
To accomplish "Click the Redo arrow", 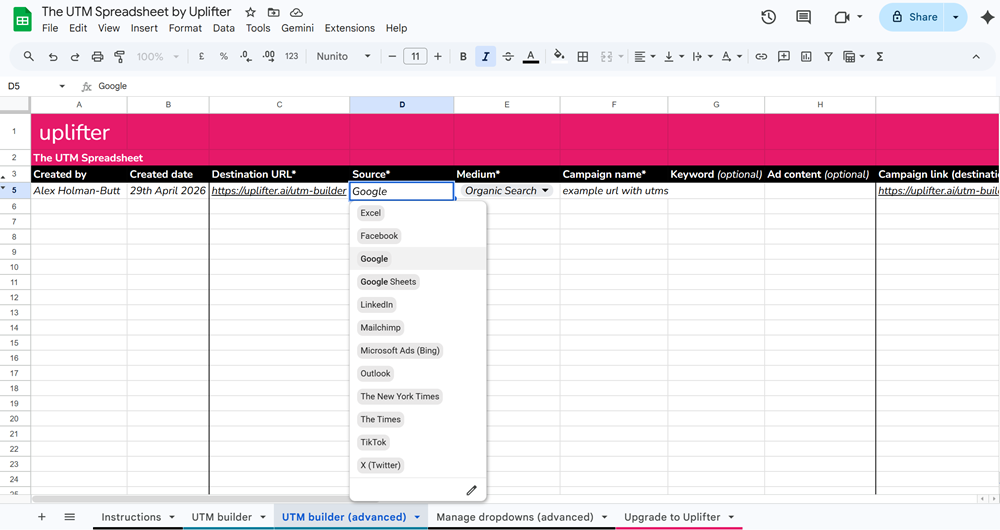I will (75, 57).
